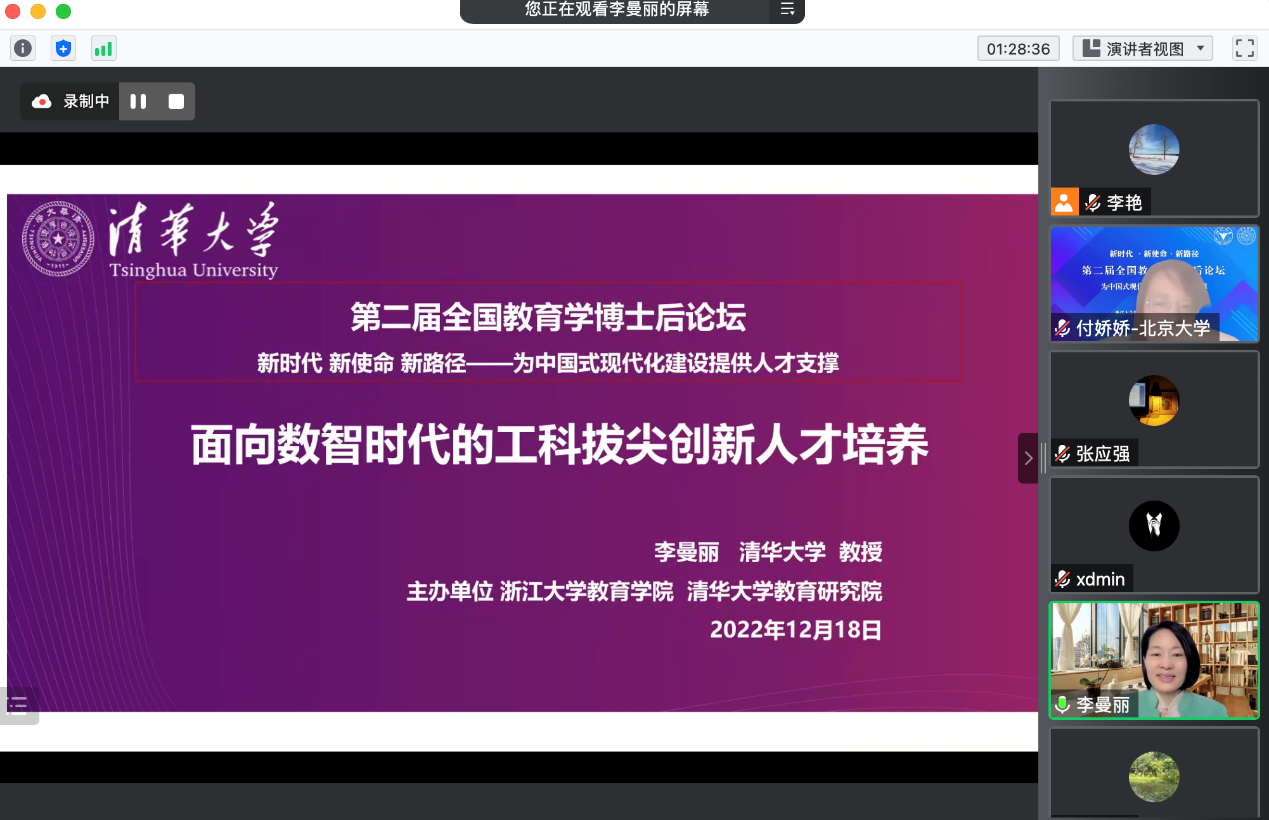
Task: Open the blue encryption shield icon
Action: tap(63, 48)
